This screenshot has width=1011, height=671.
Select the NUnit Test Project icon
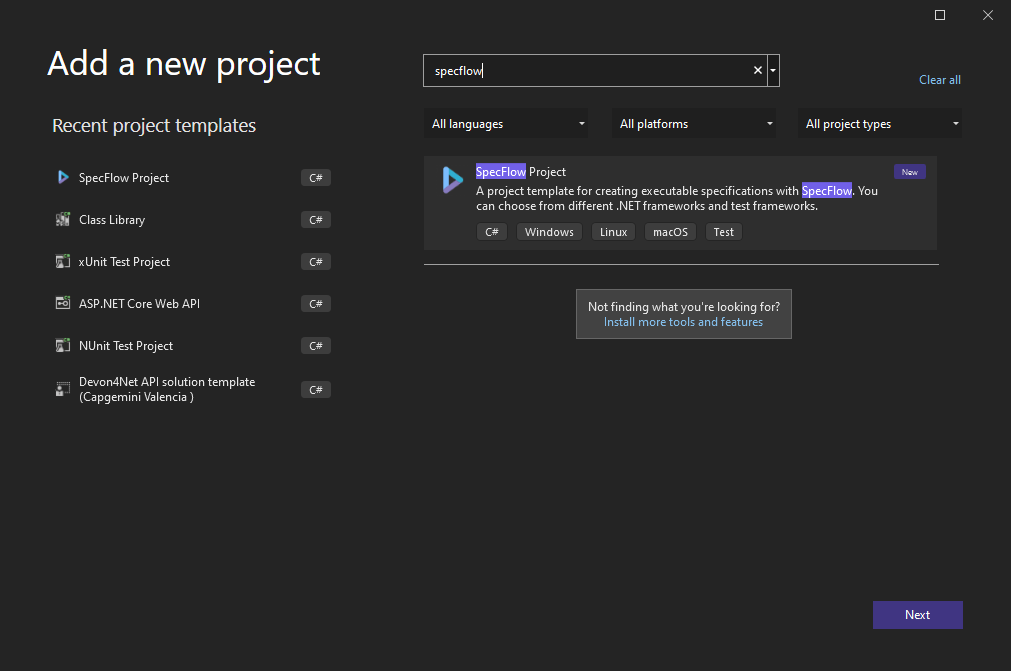(63, 345)
